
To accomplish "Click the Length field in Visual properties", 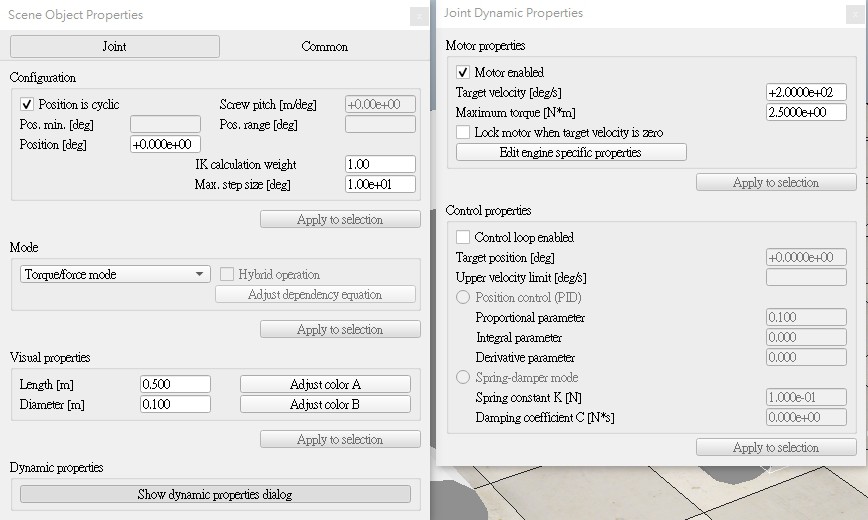I will pyautogui.click(x=175, y=384).
